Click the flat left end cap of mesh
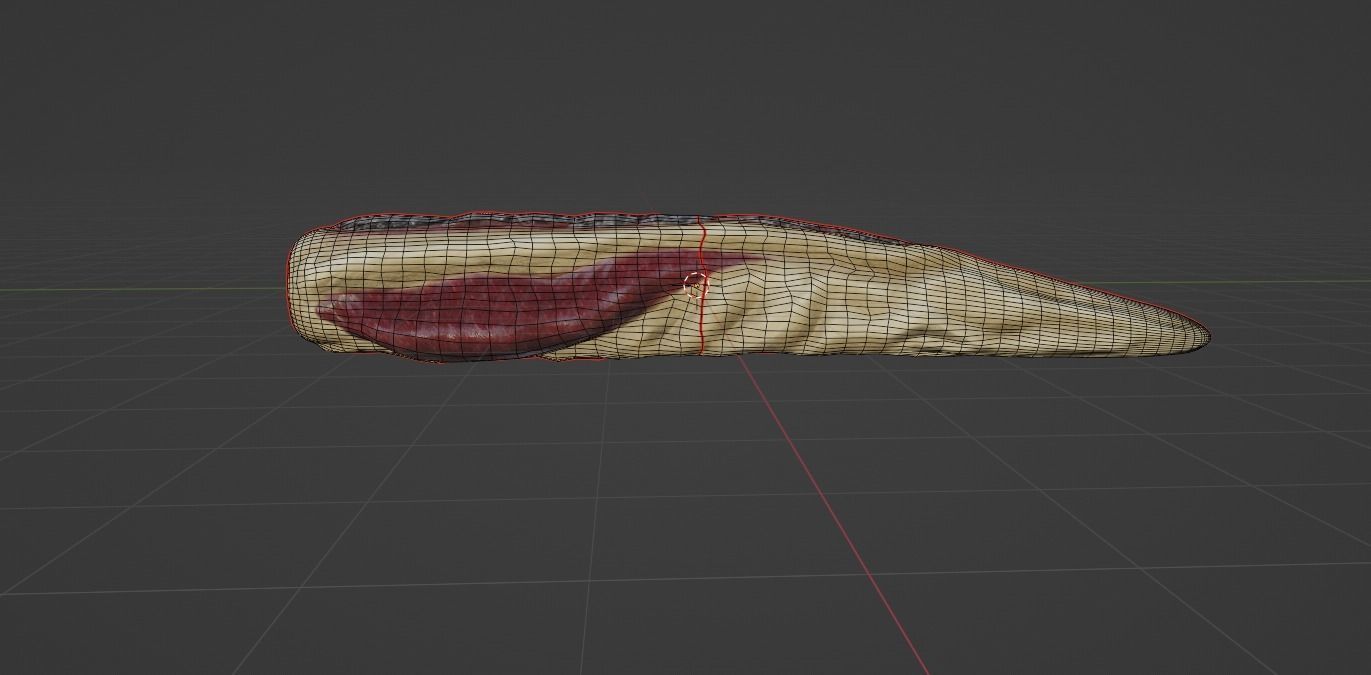Viewport: 1371px width, 675px height. 298,289
